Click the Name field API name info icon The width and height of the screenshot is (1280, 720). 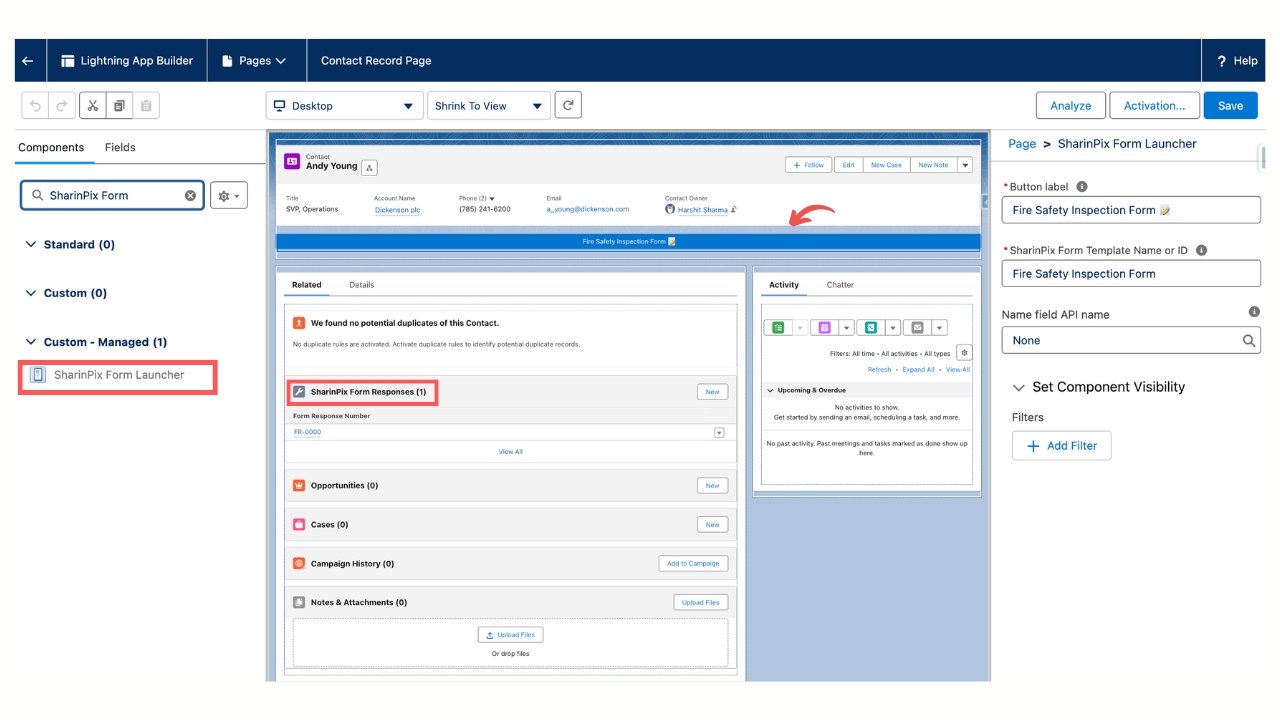tap(1254, 312)
